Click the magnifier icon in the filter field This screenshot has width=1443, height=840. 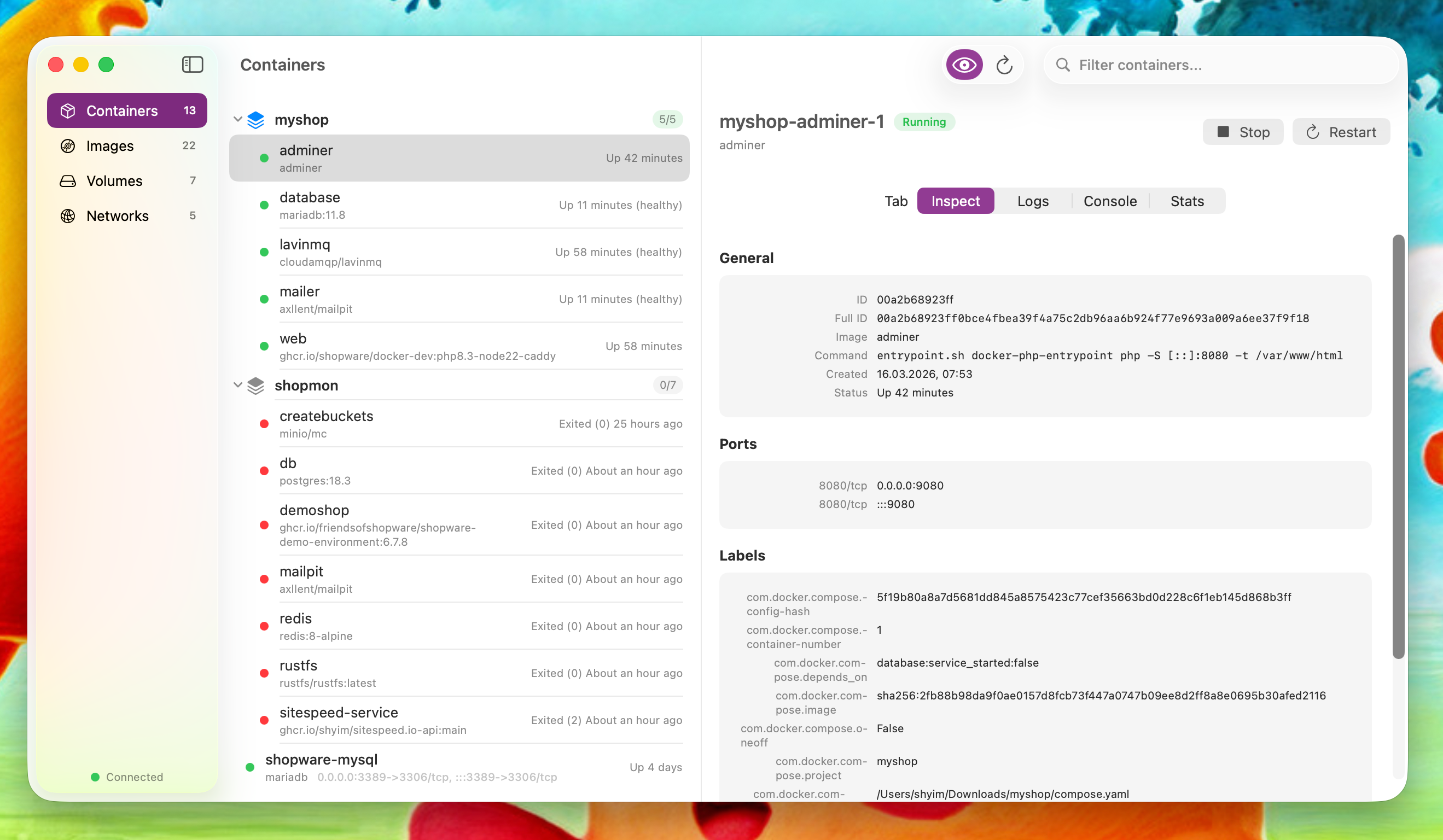[1063, 64]
